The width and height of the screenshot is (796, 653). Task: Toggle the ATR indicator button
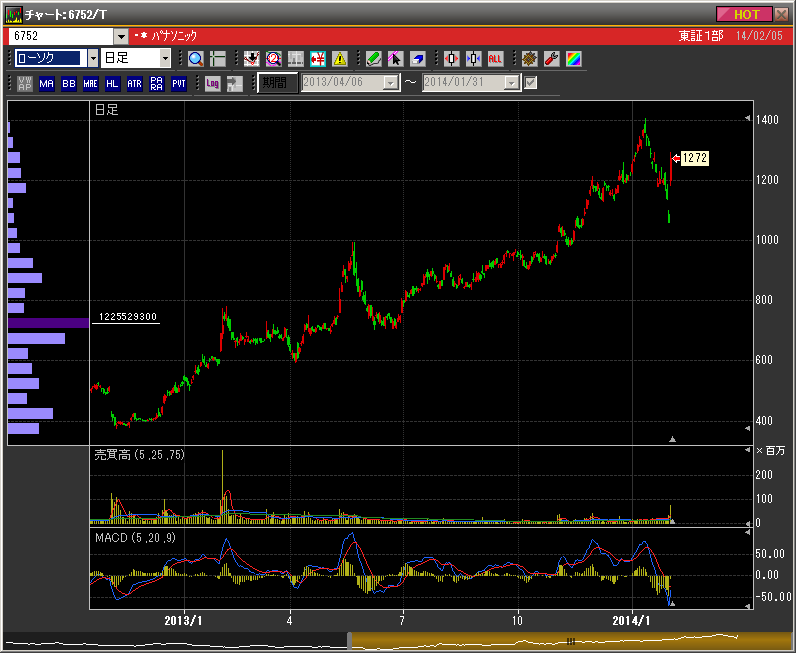pos(134,84)
